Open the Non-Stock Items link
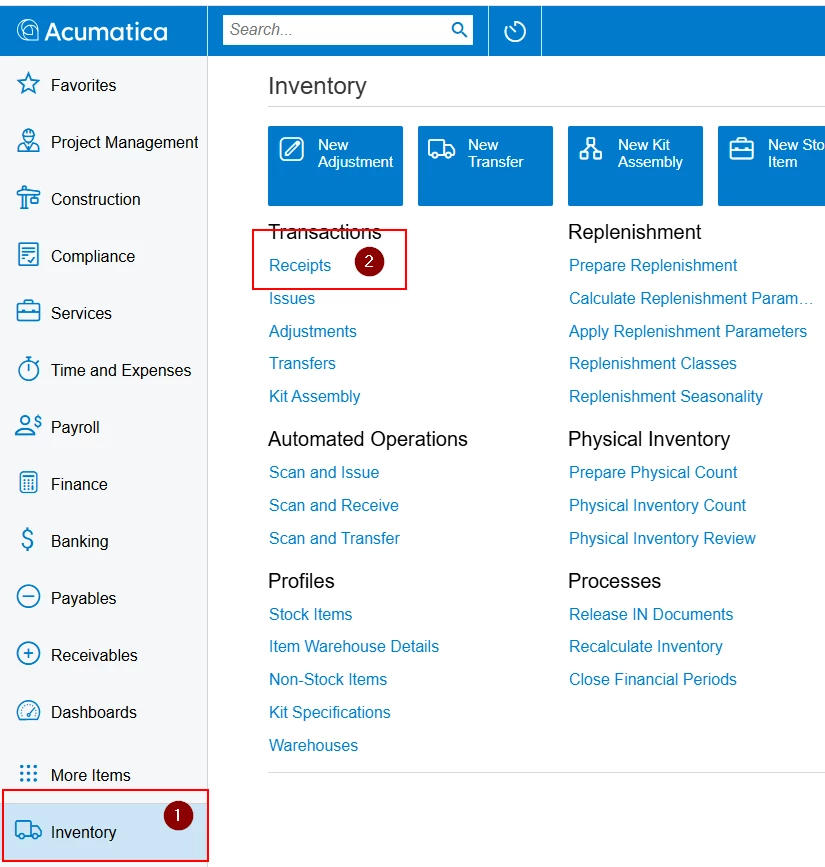 coord(328,680)
